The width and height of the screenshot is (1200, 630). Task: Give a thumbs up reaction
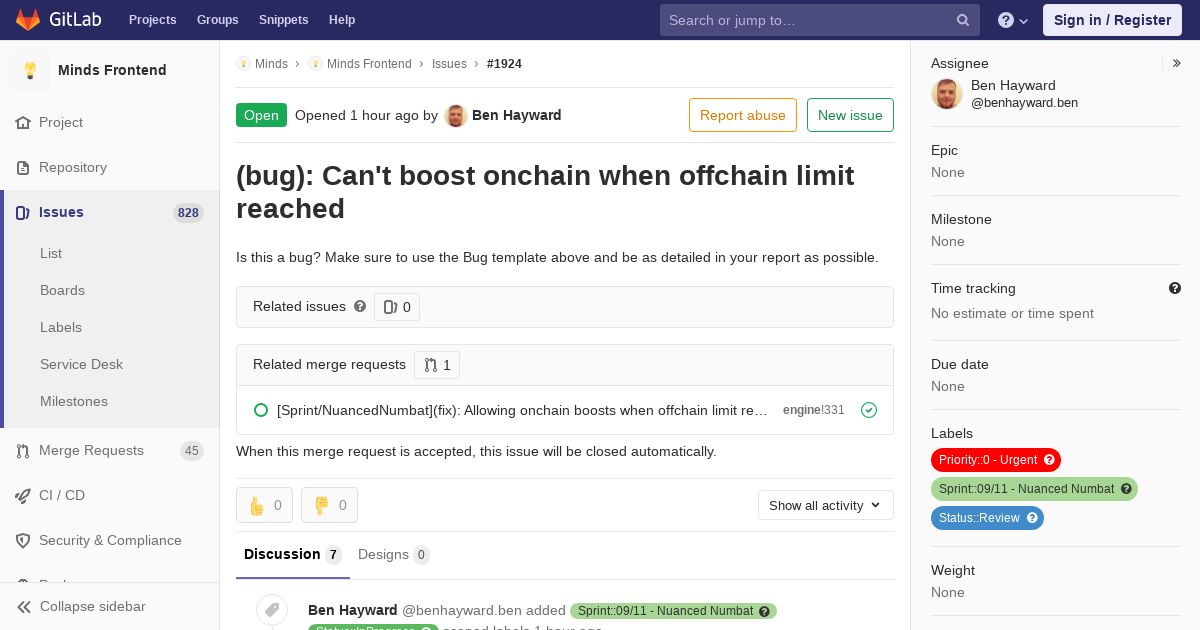tap(264, 505)
